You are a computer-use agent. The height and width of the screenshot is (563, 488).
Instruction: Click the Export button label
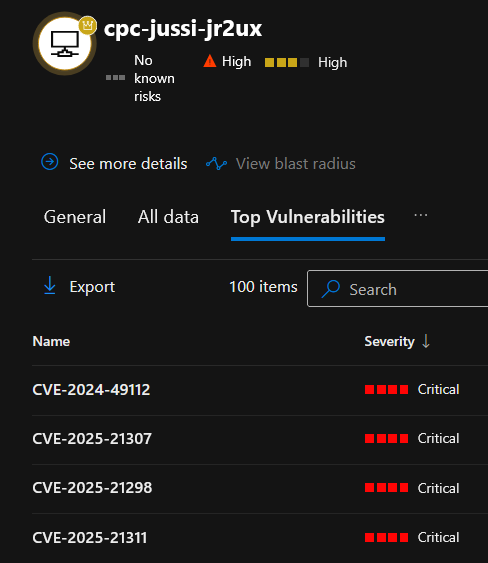tap(92, 287)
